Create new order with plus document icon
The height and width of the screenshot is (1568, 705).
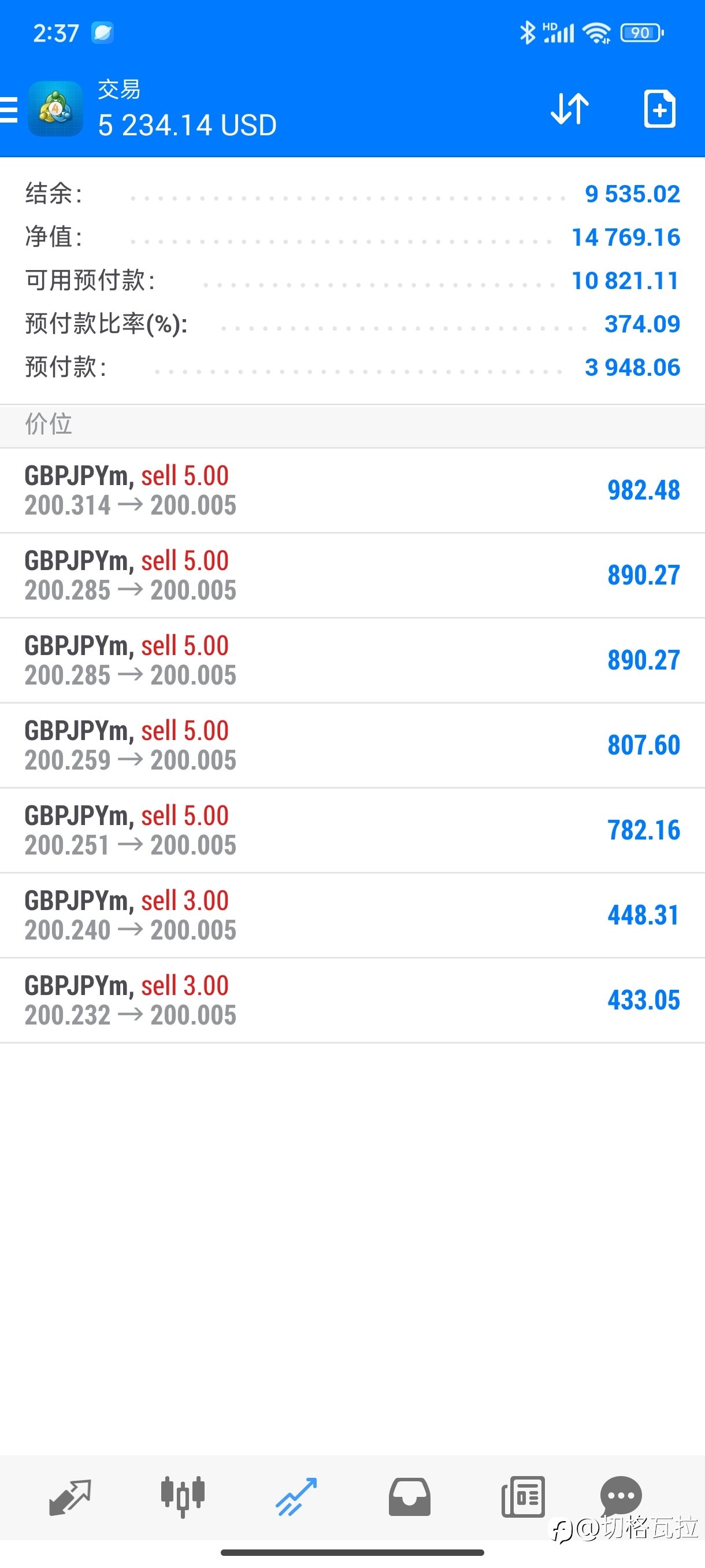coord(659,109)
